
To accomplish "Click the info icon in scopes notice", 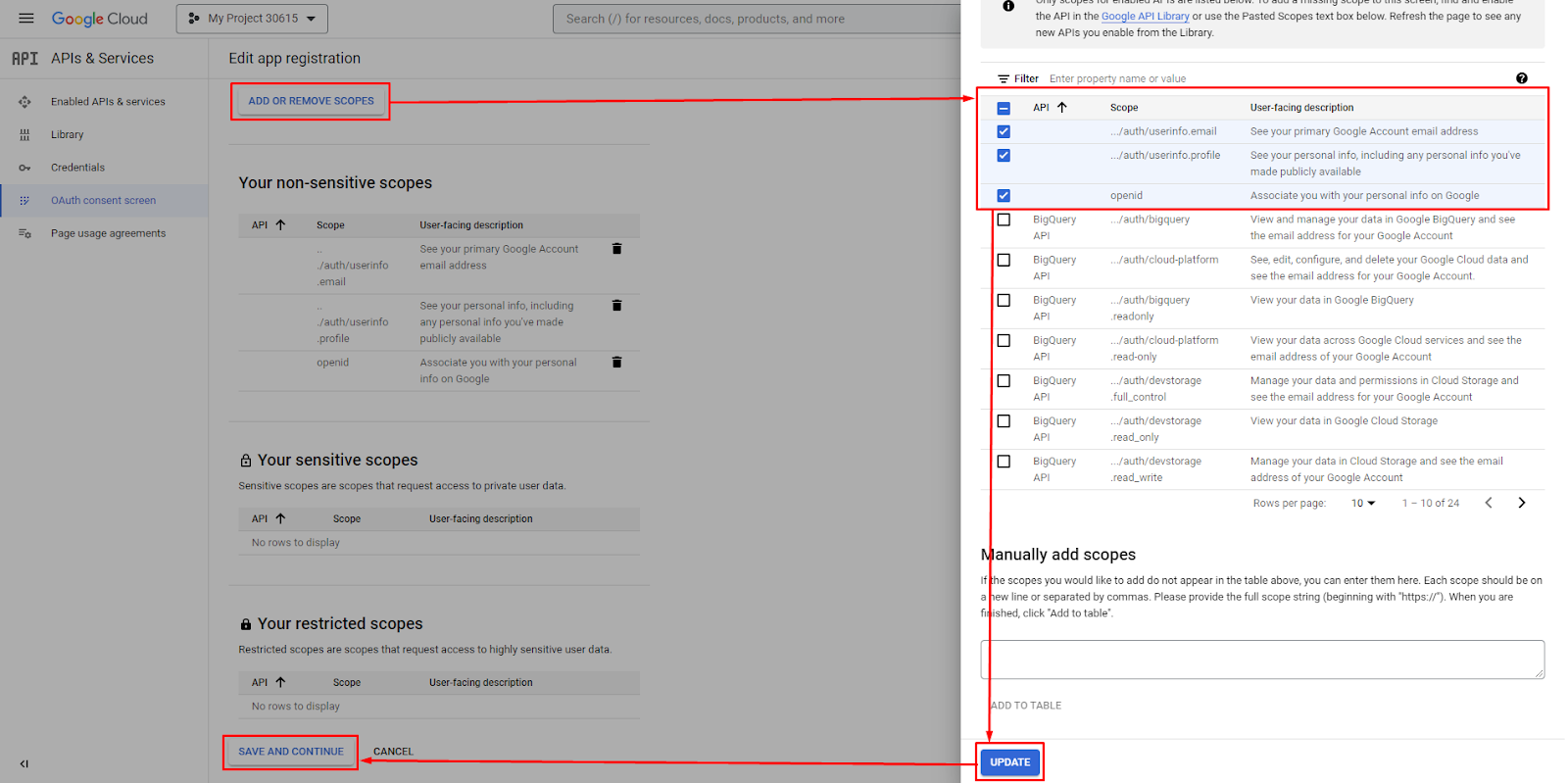I will tap(1008, 7).
